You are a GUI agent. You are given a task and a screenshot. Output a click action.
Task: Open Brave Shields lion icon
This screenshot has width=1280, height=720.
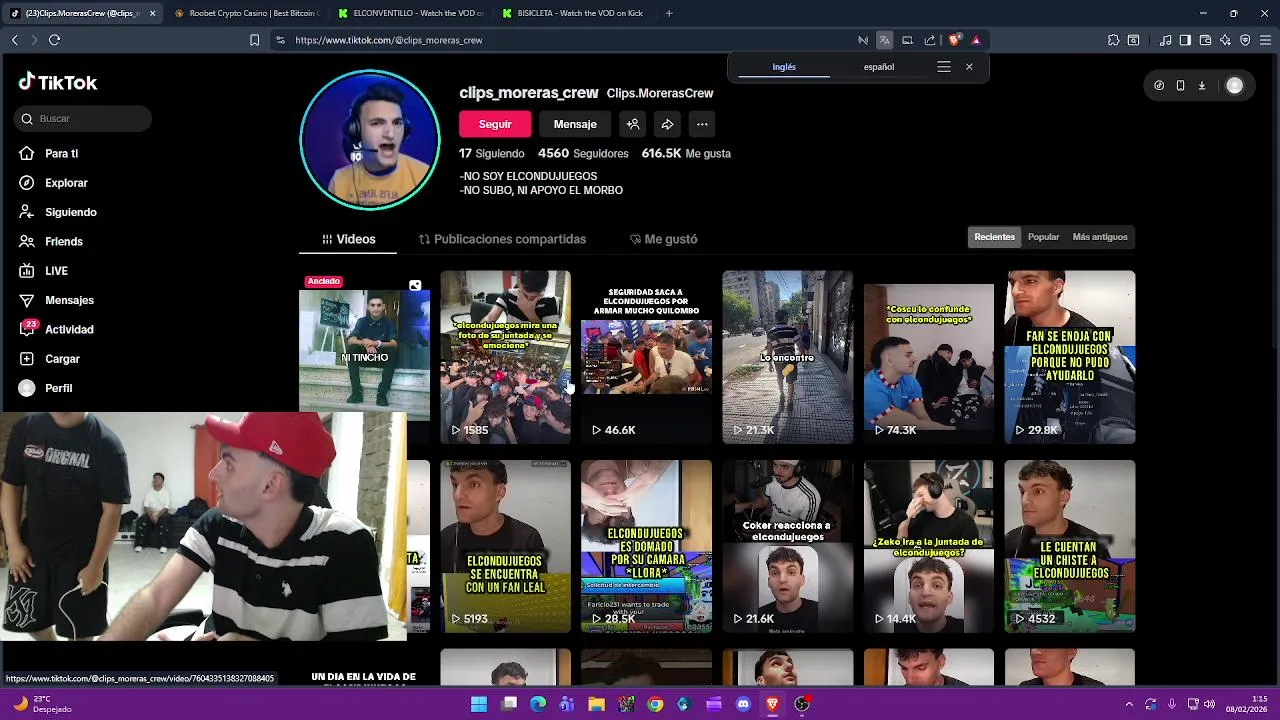(954, 40)
